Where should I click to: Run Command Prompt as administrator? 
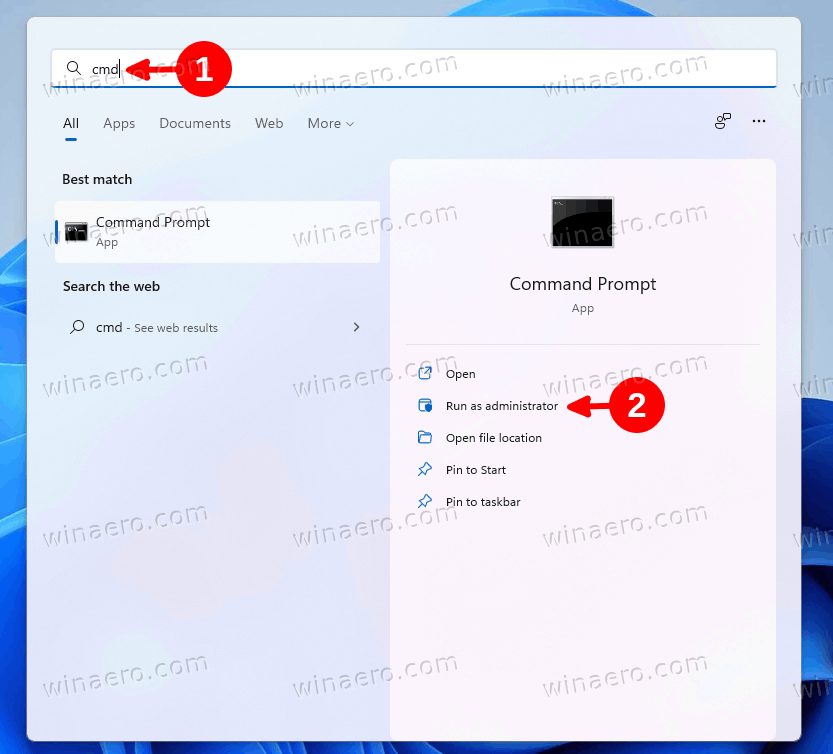pyautogui.click(x=501, y=405)
